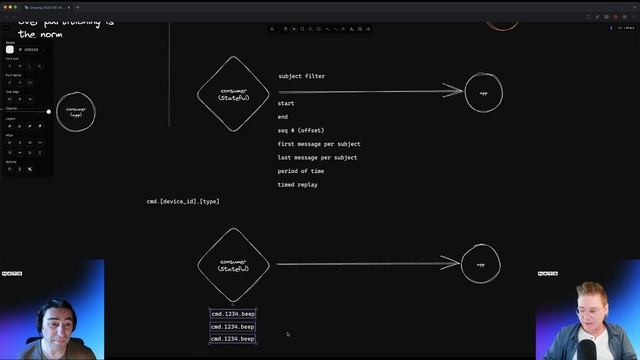Select the Text tool
640x360 pixels.
pyautogui.click(x=351, y=29)
